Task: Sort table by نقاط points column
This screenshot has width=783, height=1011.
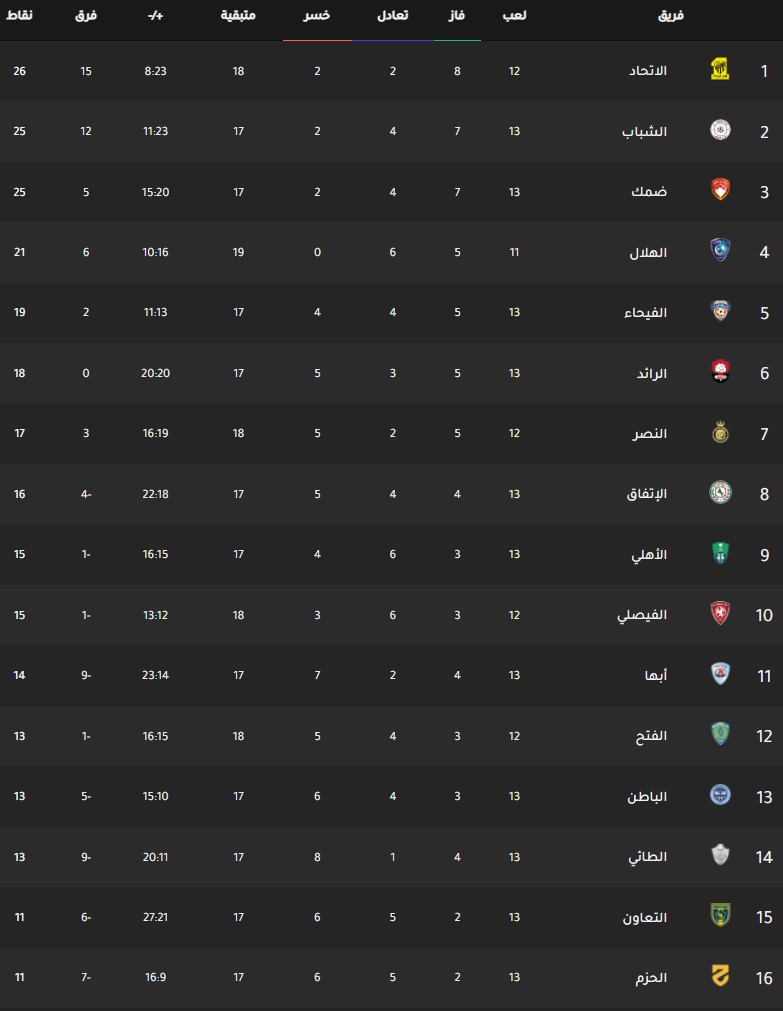Action: tap(19, 15)
